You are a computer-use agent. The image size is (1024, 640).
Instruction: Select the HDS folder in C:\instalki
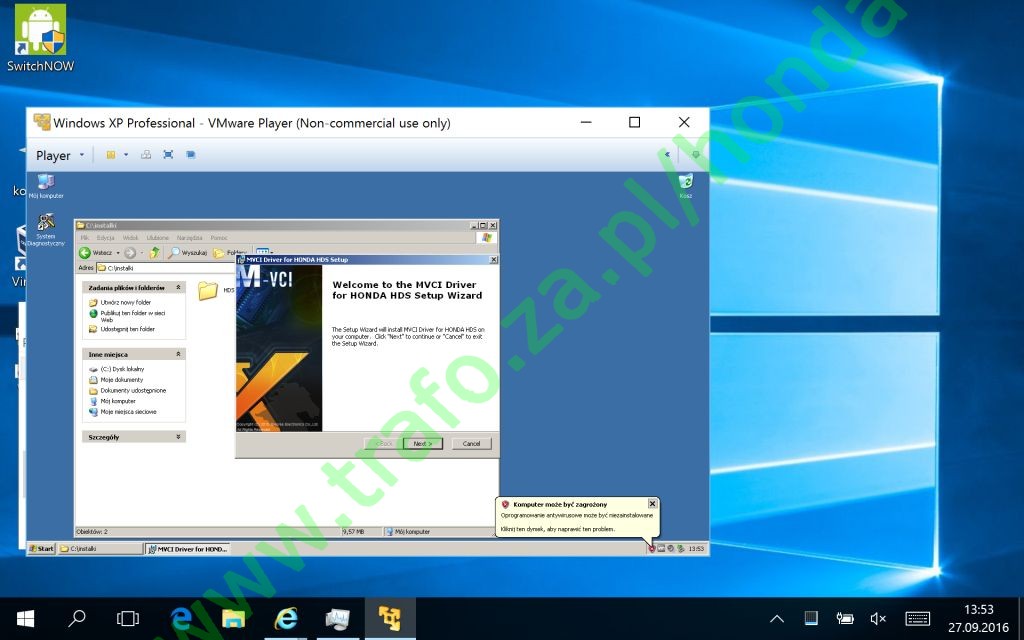[216, 291]
